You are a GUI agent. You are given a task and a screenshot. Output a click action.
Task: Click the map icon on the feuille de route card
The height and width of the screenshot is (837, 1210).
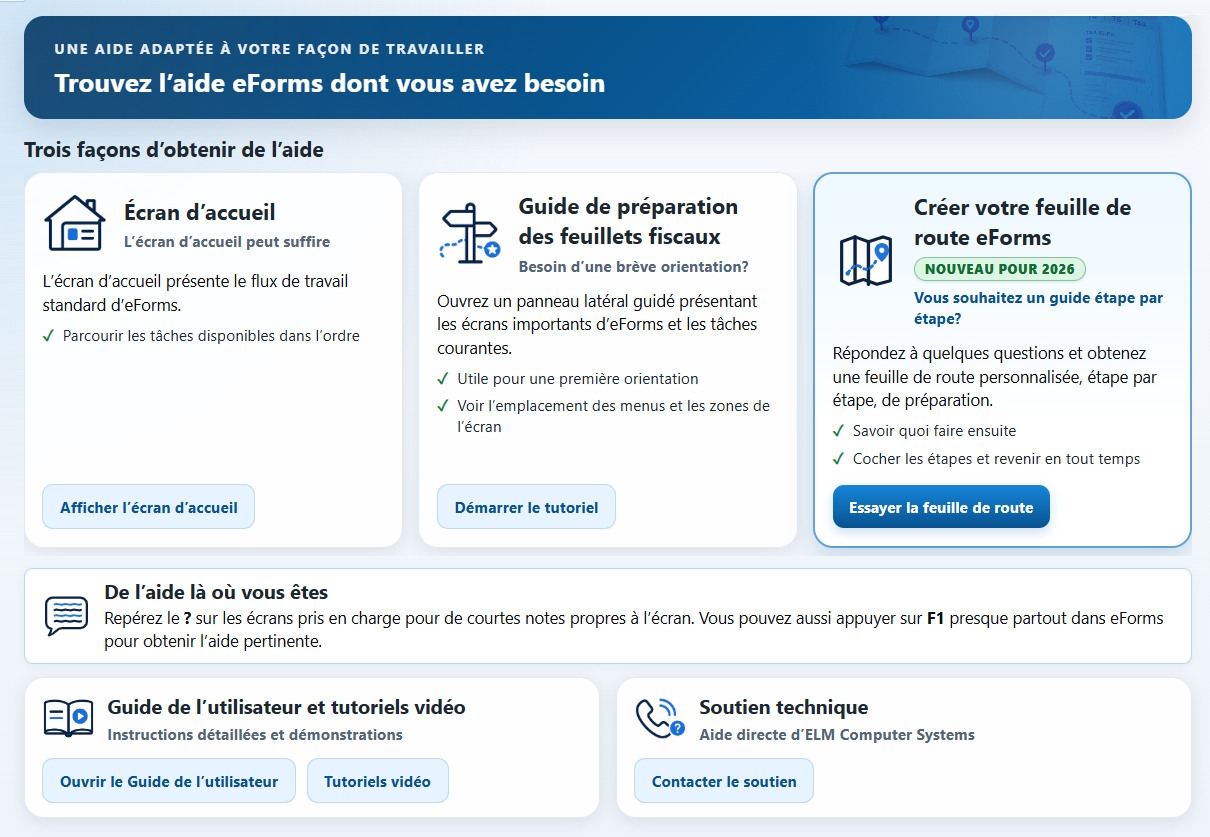[x=865, y=262]
